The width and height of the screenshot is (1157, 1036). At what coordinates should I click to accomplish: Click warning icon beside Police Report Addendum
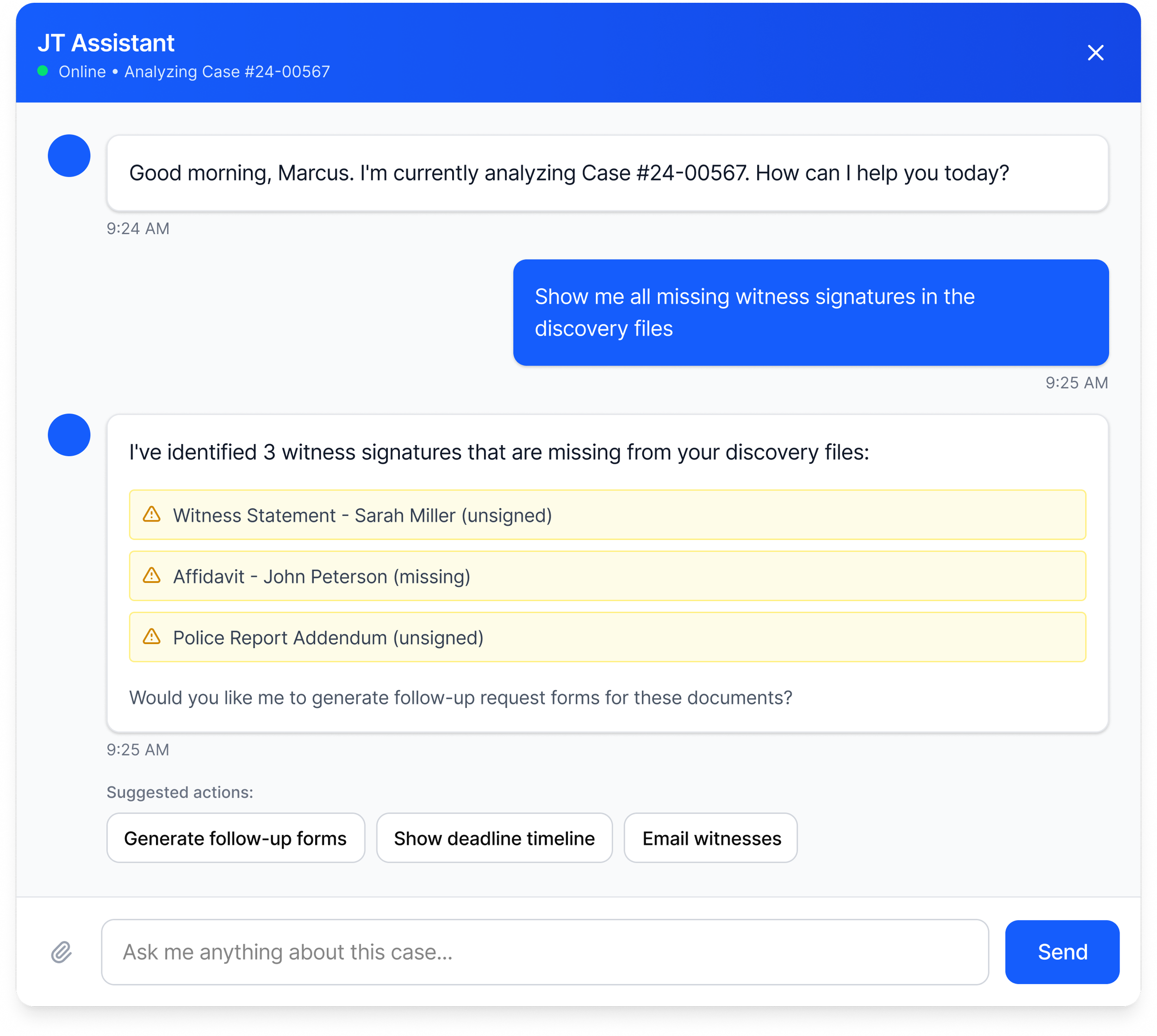[x=151, y=636]
